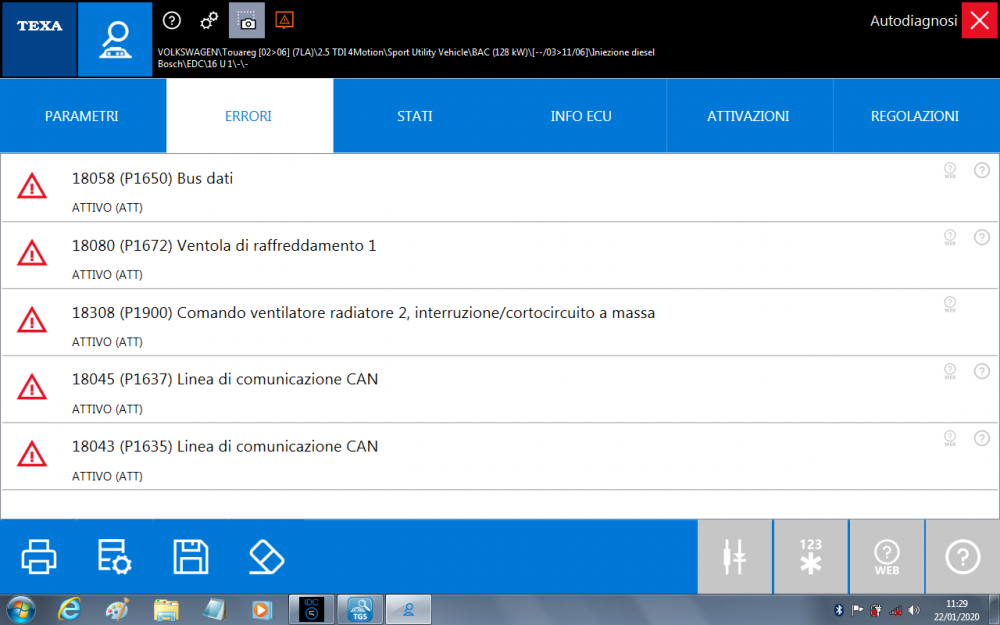Select error 18080 Ventola di raffreddamento 1
Image resolution: width=1000 pixels, height=625 pixels.
[225, 245]
